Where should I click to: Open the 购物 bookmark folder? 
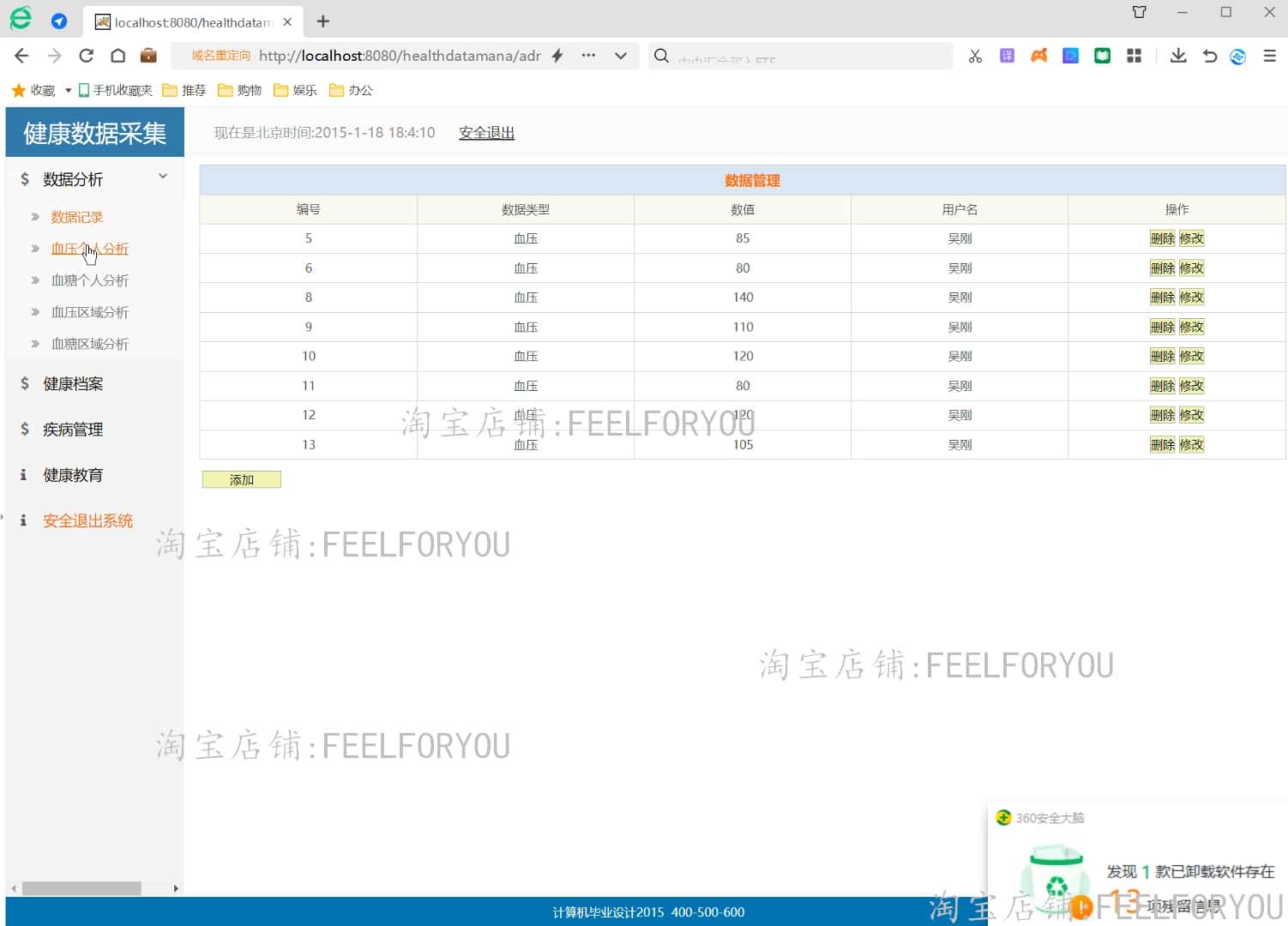pos(240,90)
